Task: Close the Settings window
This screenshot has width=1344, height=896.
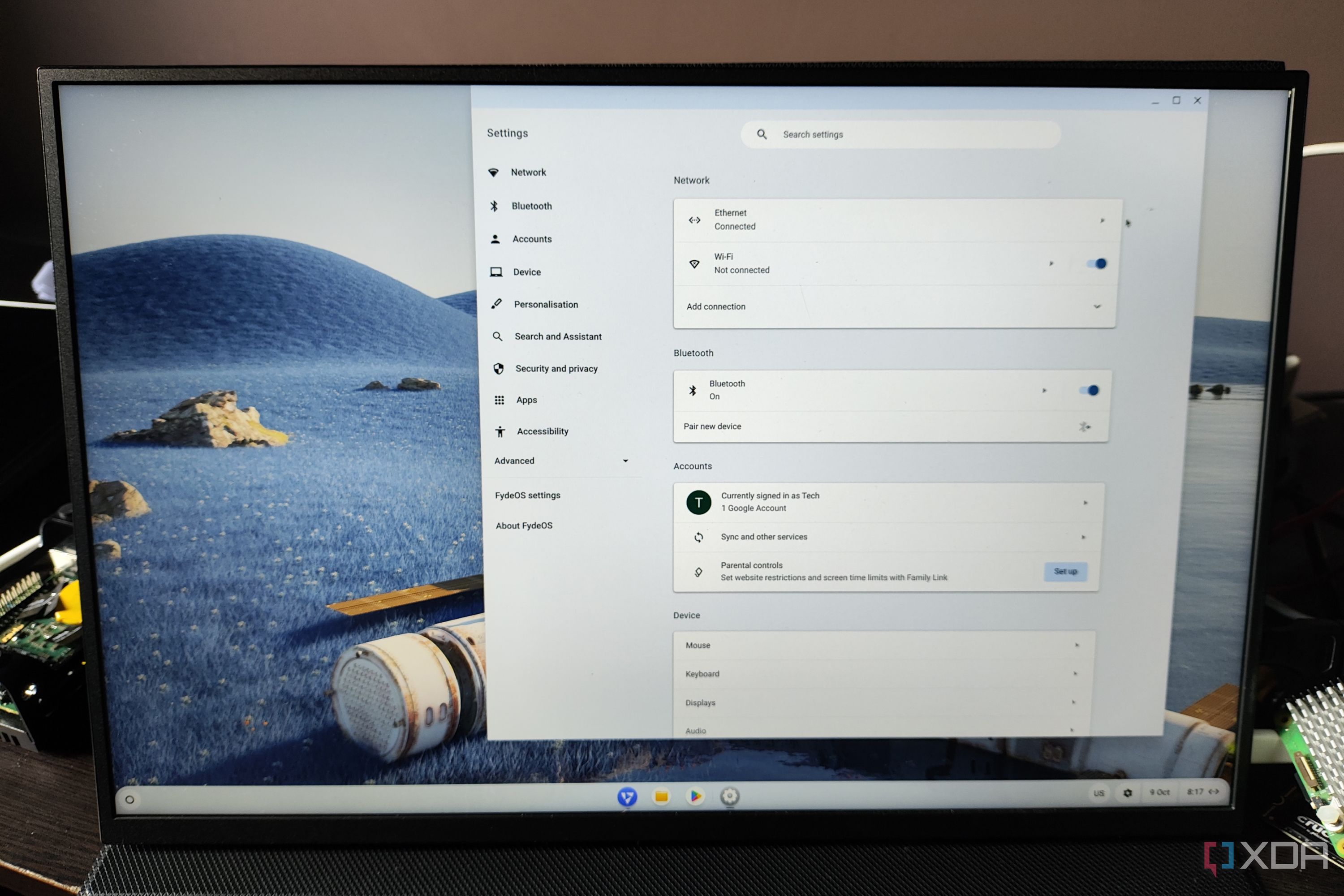Action: pos(1197,100)
